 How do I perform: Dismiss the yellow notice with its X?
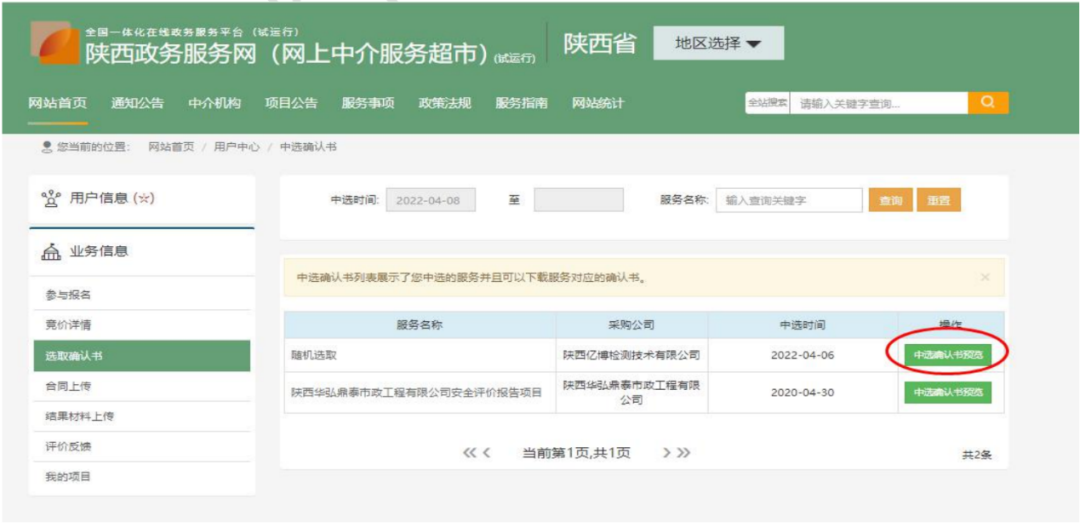coord(985,277)
